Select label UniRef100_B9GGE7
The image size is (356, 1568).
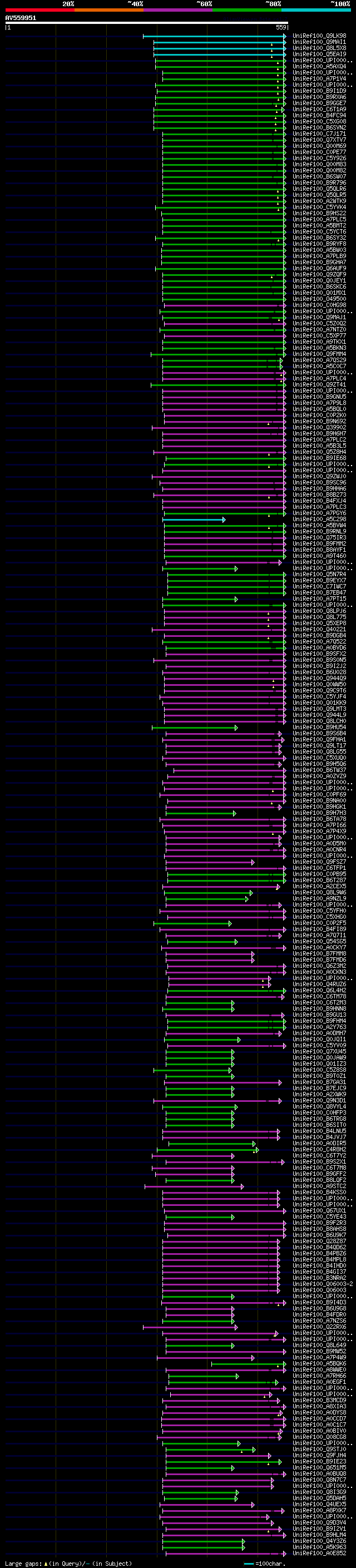(x=319, y=103)
